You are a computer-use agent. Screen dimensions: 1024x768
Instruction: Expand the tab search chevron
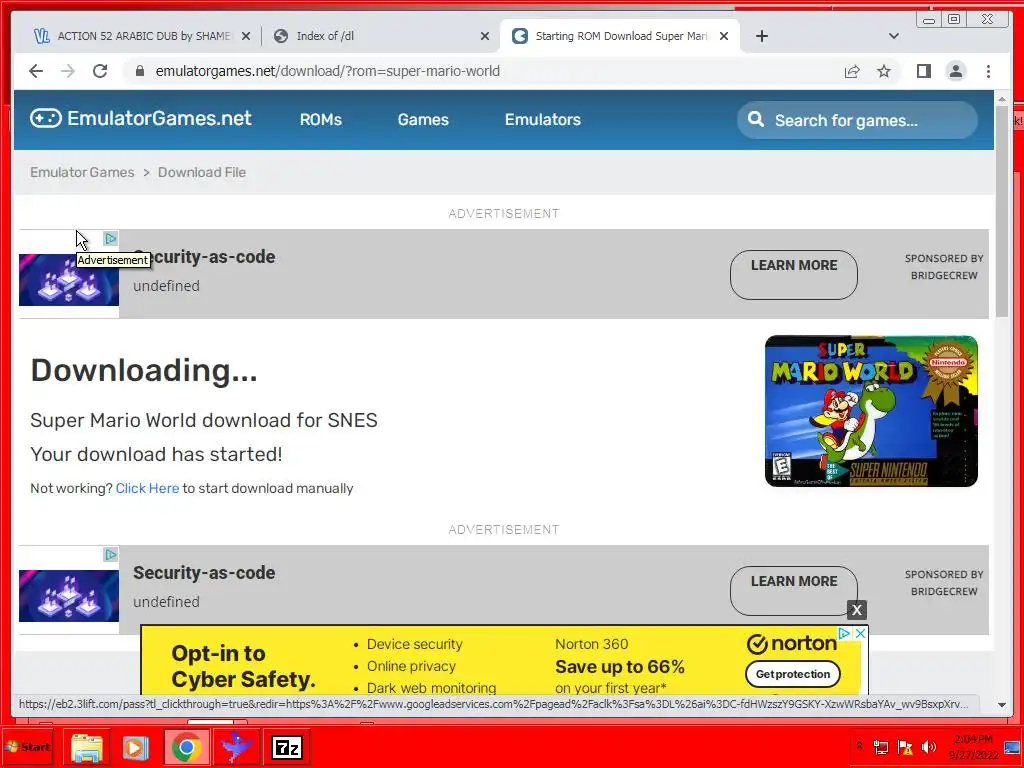tap(894, 36)
